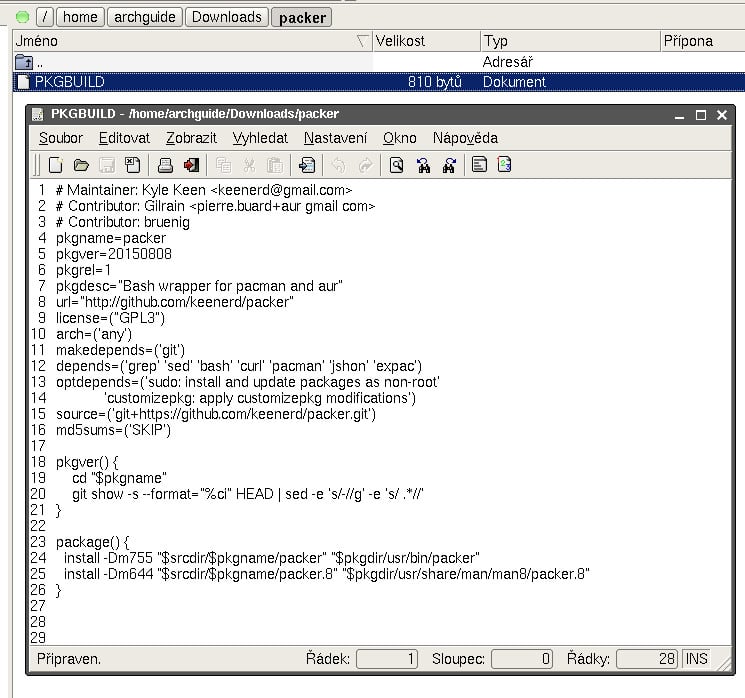
Task: Click the toolbar drag handle grip
Action: coord(37,165)
